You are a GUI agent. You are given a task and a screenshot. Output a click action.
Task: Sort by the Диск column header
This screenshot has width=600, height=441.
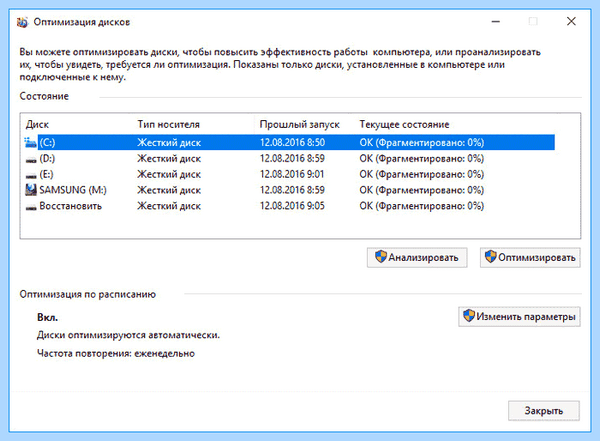point(37,124)
